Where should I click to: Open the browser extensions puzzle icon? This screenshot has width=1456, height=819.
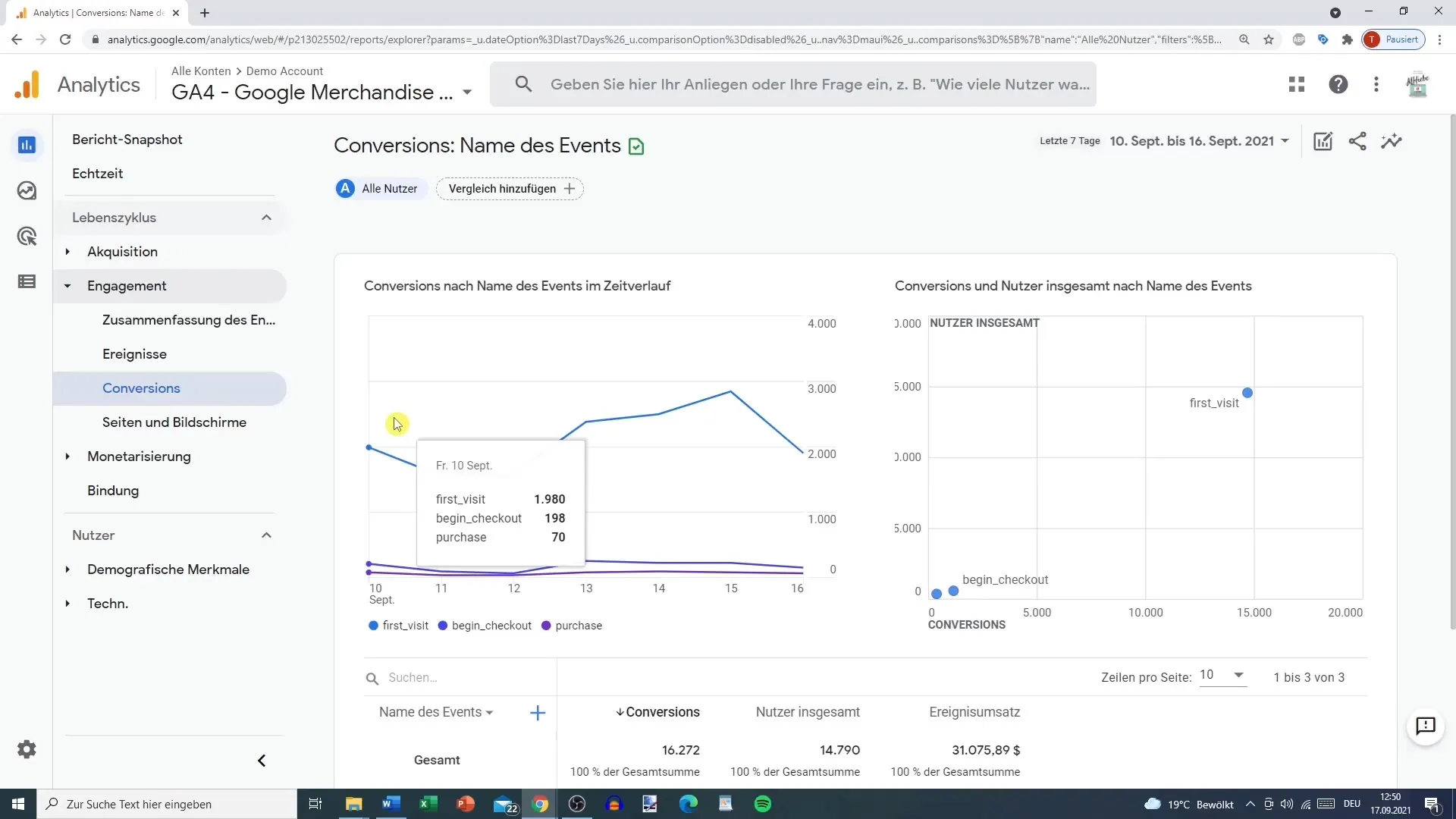point(1348,39)
